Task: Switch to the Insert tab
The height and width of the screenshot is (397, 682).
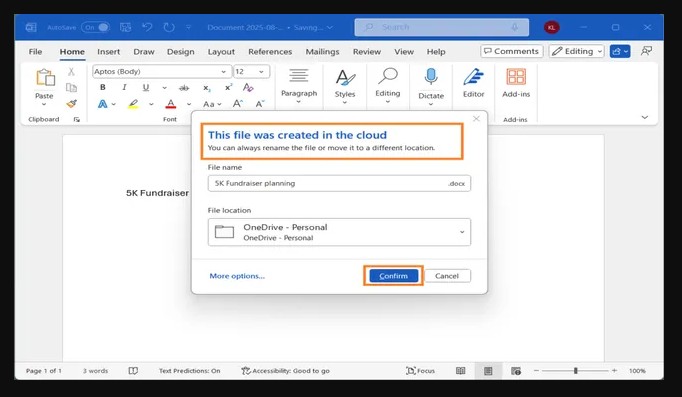Action: coord(108,52)
